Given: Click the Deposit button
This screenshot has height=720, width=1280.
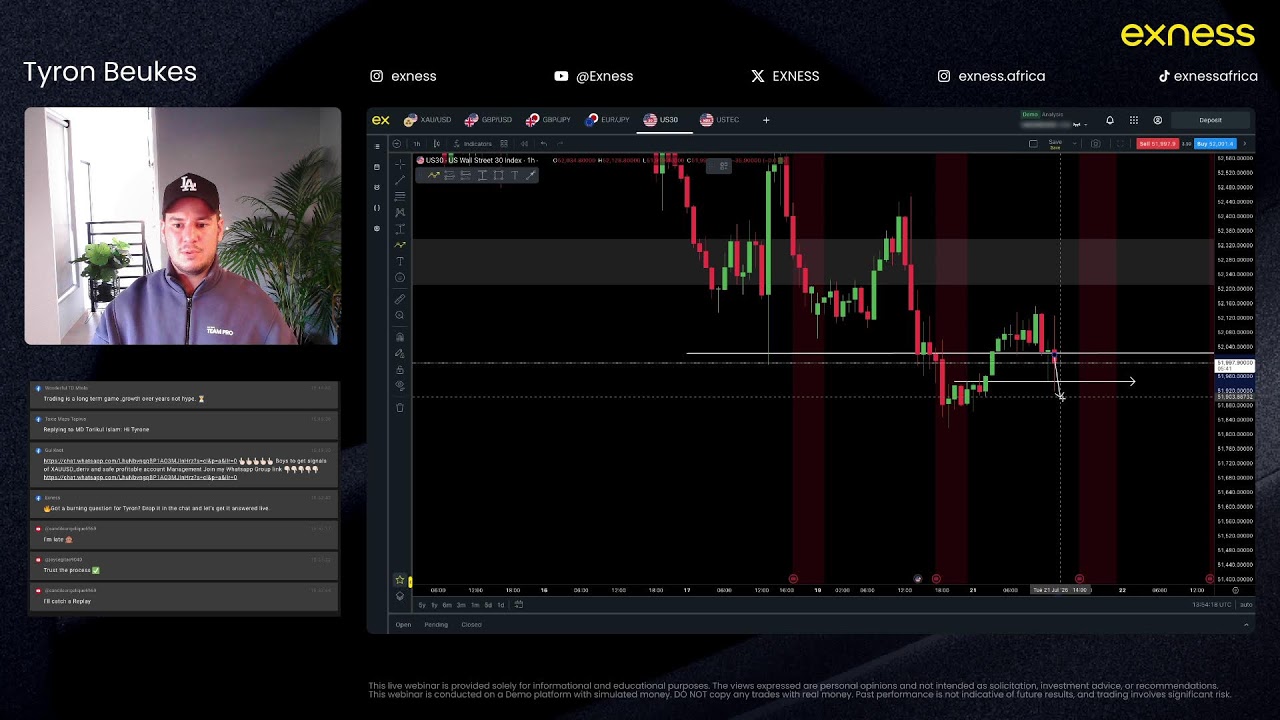Looking at the screenshot, I should tap(1210, 120).
